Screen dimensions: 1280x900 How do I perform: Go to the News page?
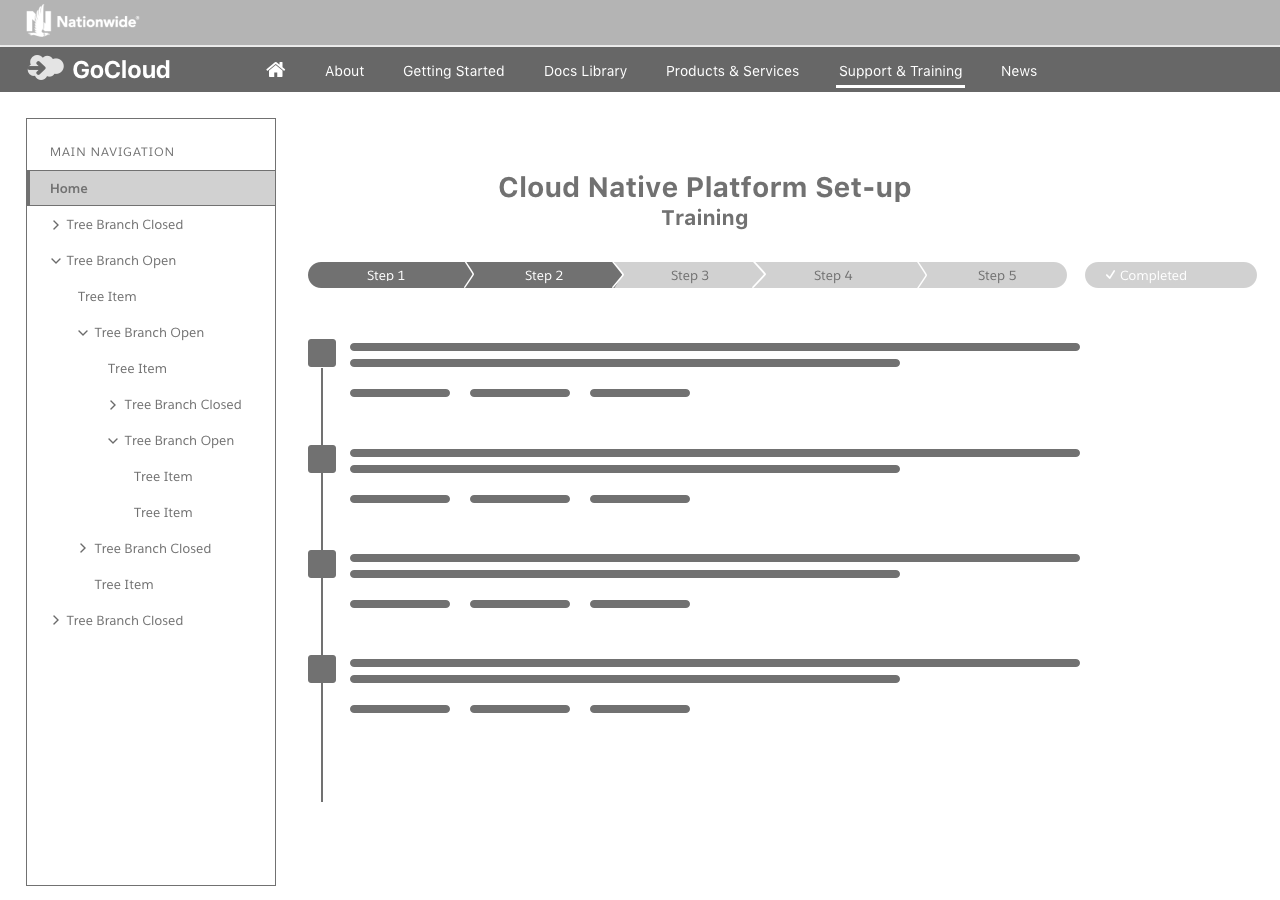(x=1018, y=71)
